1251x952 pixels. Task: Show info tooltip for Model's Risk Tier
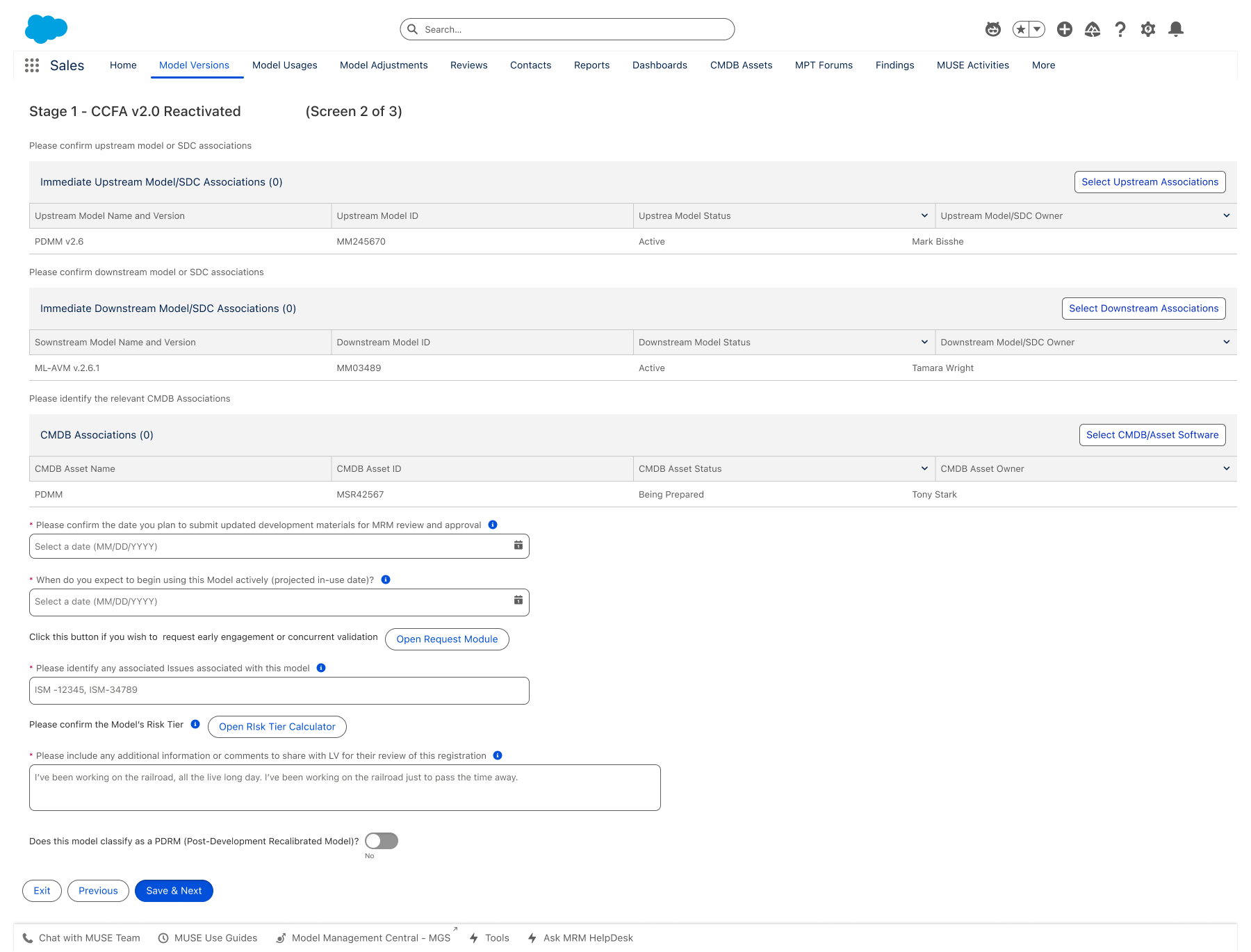195,724
